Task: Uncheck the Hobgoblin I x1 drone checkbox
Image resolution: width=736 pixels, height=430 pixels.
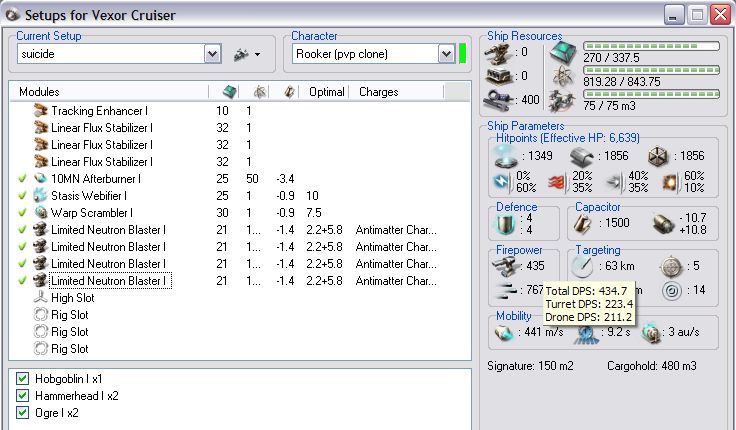Action: coord(22,378)
